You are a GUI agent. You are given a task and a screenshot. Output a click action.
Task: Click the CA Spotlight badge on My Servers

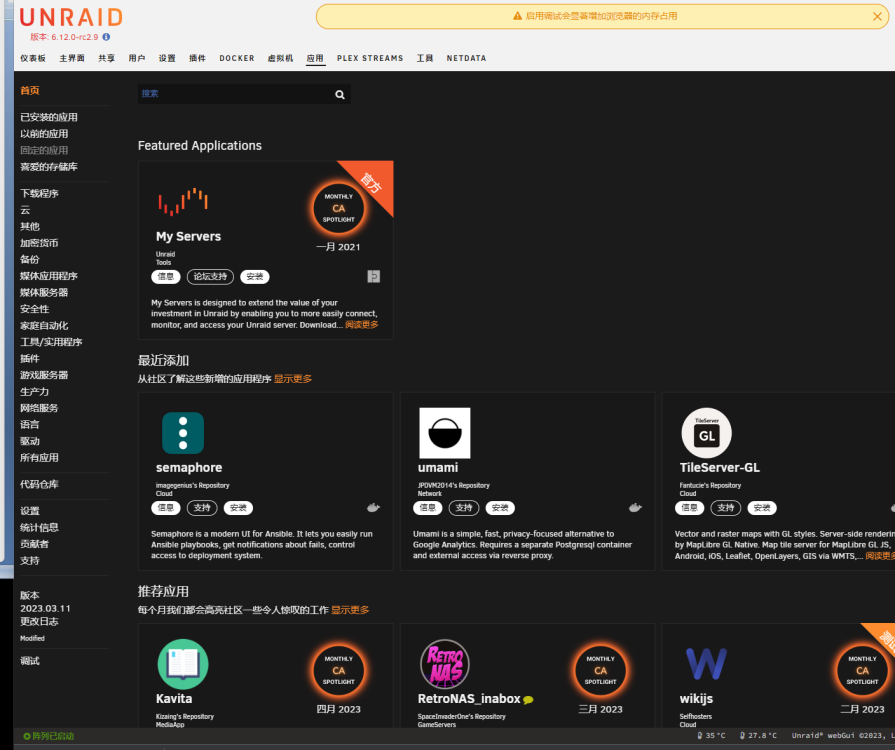338,208
